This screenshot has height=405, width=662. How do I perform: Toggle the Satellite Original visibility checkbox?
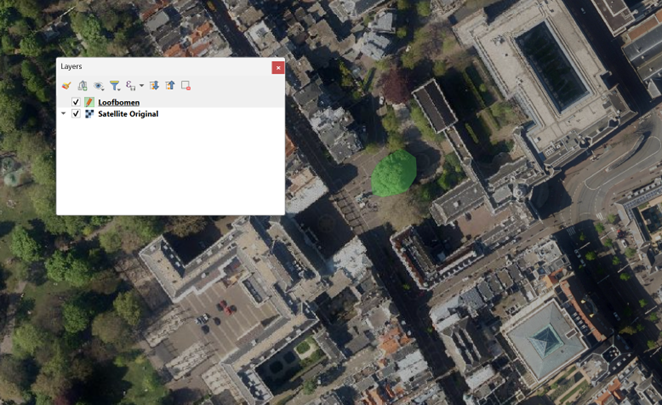point(76,114)
